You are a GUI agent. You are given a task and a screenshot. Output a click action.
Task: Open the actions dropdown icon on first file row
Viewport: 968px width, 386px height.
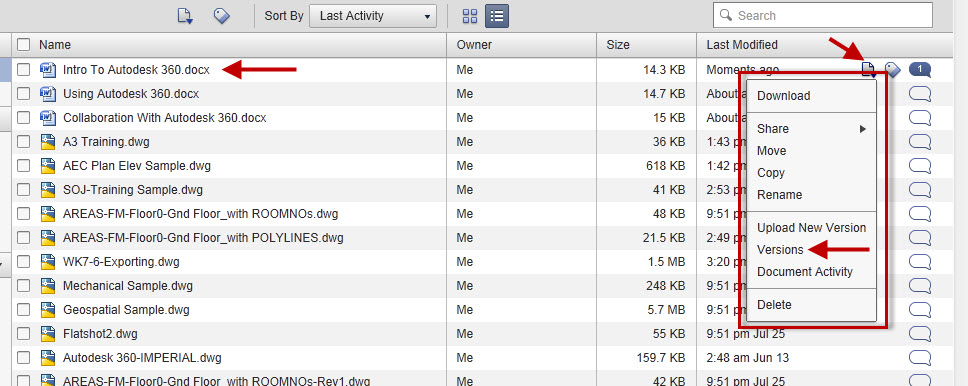[869, 70]
